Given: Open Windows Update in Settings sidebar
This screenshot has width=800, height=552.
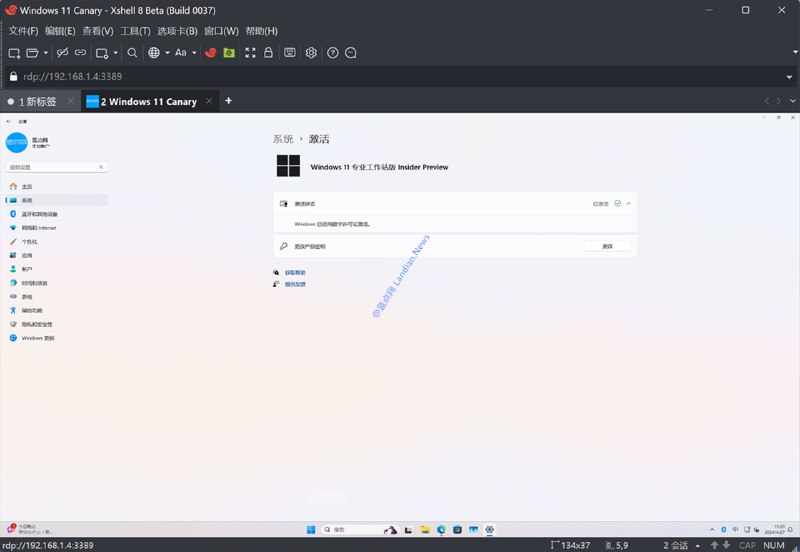Looking at the screenshot, I should [56, 338].
